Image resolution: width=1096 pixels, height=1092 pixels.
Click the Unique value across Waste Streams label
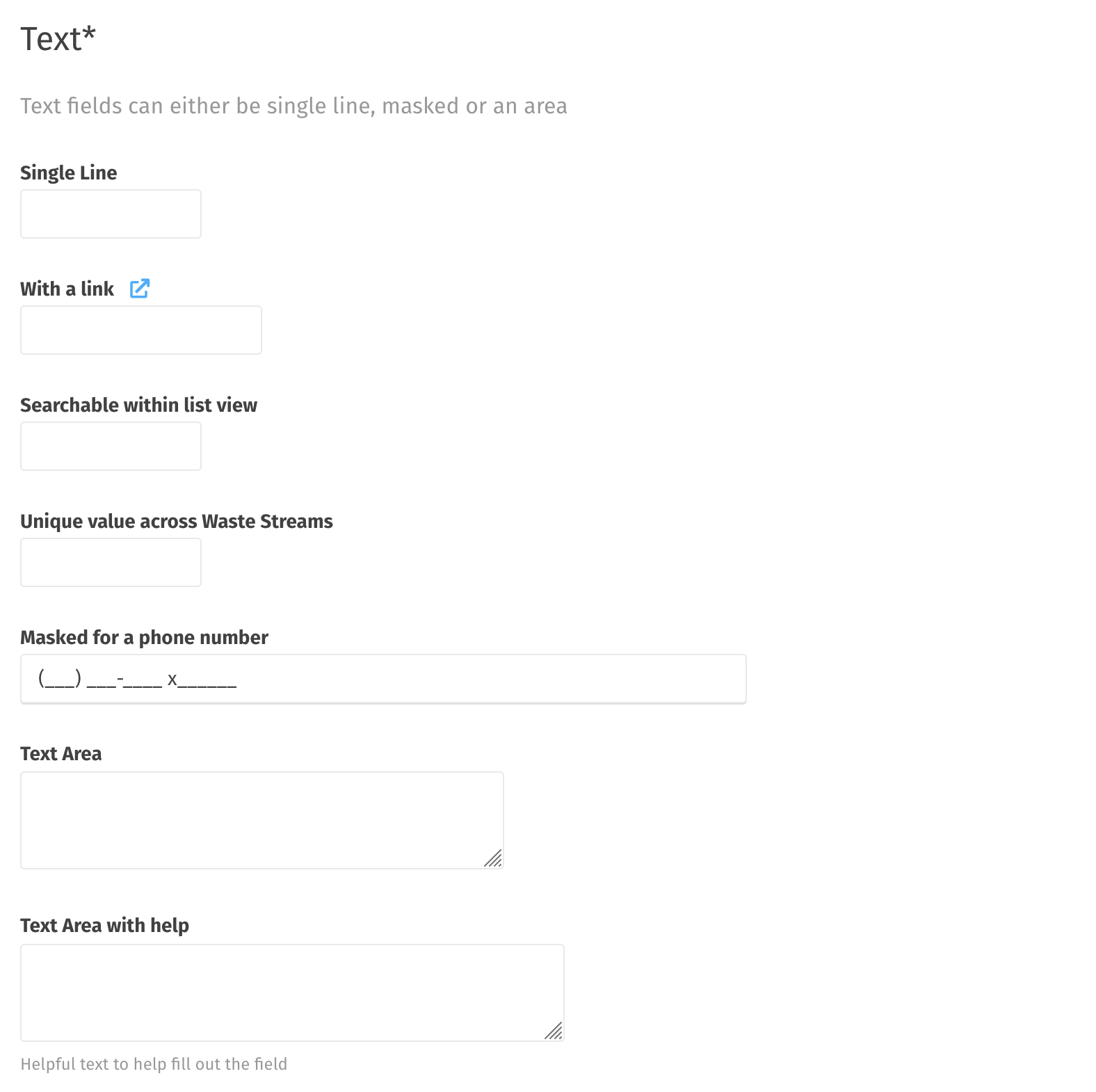click(x=177, y=521)
